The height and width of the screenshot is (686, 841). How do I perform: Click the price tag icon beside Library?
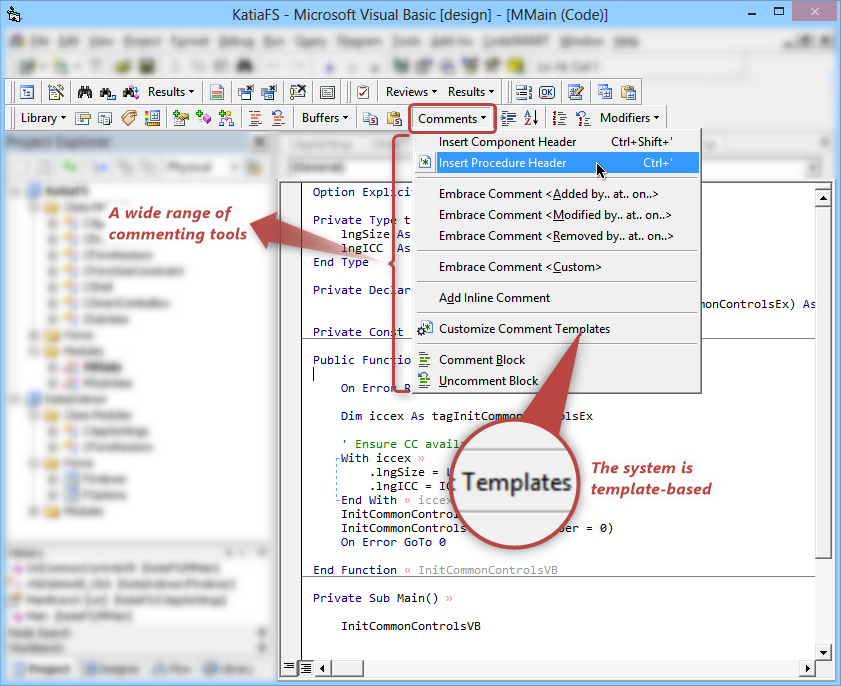point(129,118)
